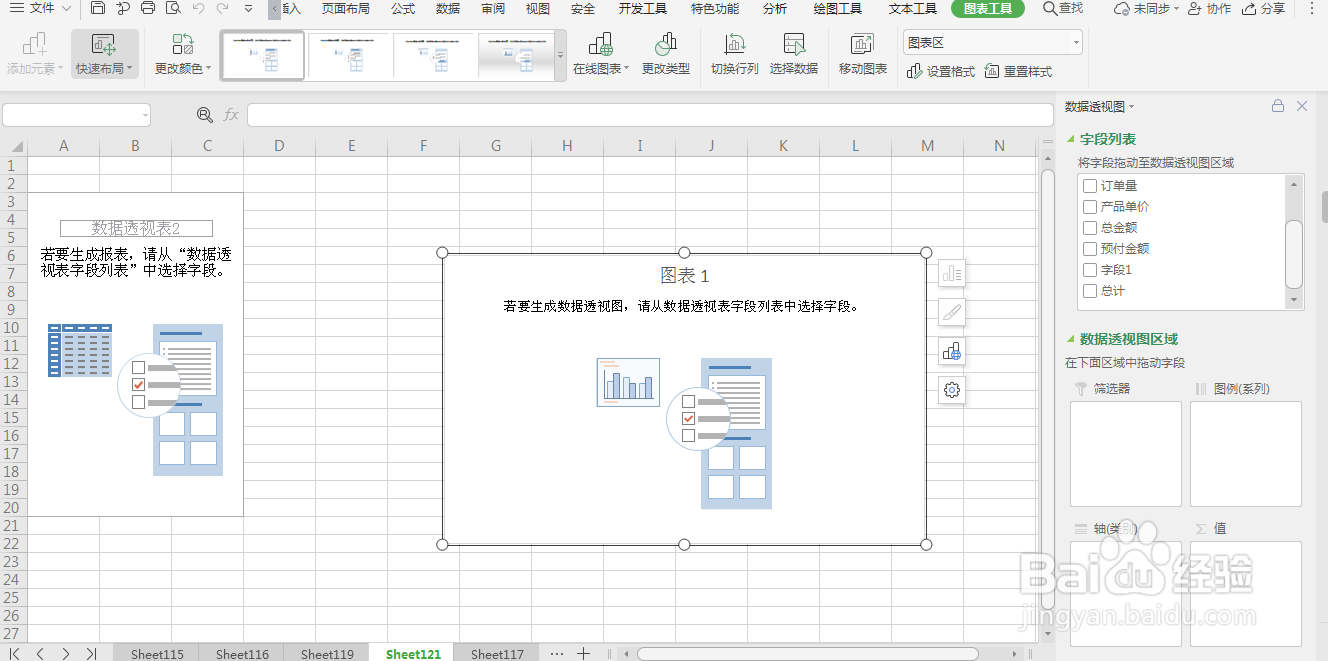This screenshot has width=1328, height=661.
Task: Open Change Colors (更改颜色) tool
Action: coord(183,54)
